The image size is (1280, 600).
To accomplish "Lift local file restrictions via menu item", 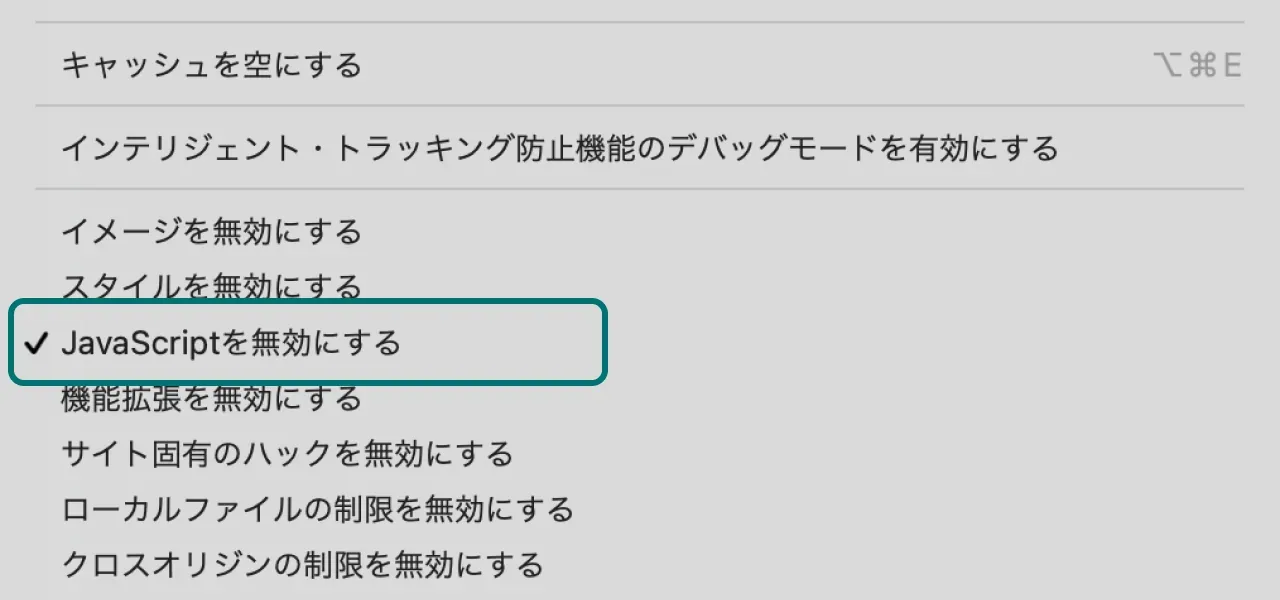I will pyautogui.click(x=317, y=508).
